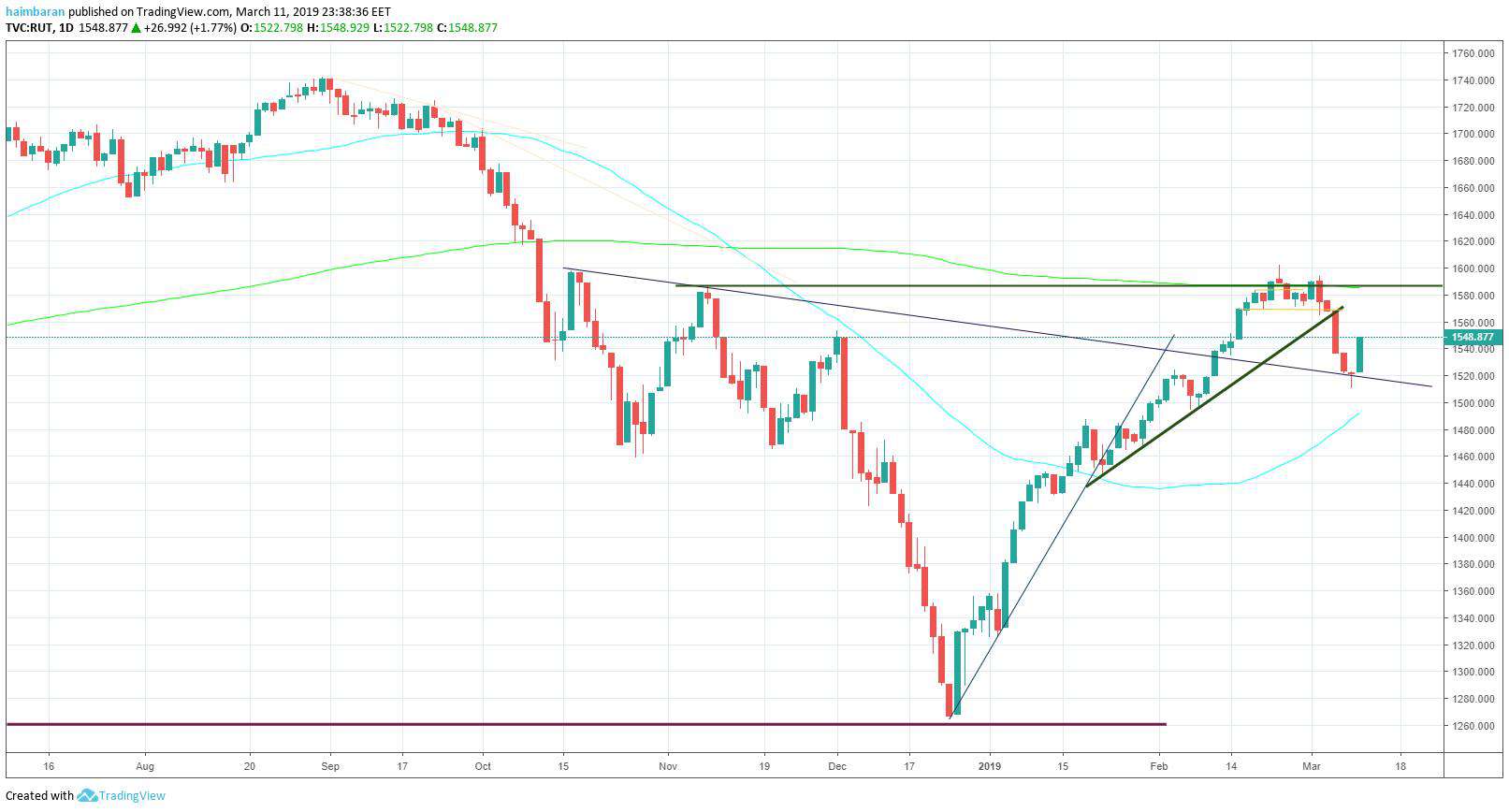This screenshot has width=1509, height=812.
Task: Click the low value L:1522.798
Action: 402,28
